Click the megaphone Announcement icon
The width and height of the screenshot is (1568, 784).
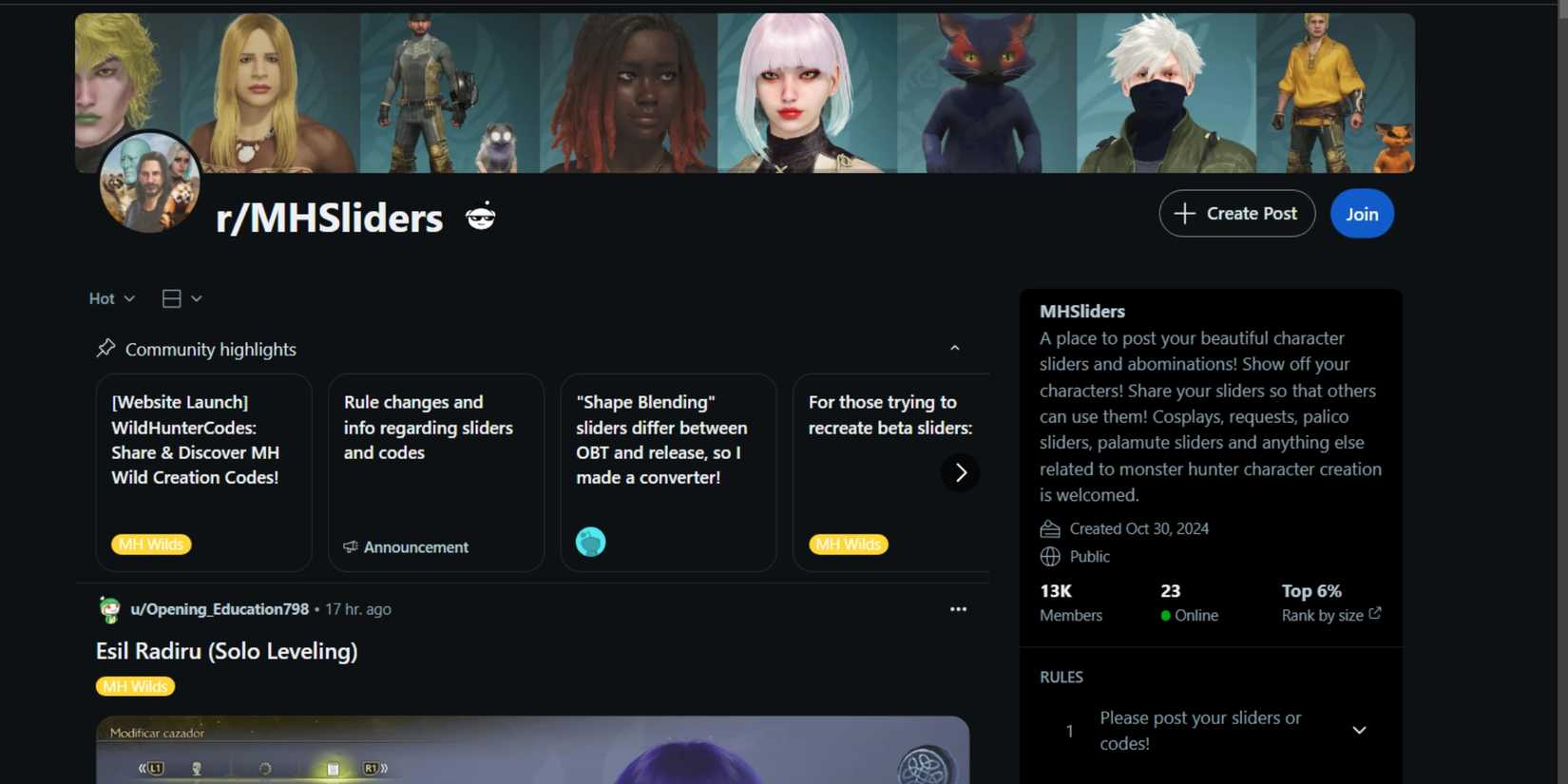coord(351,546)
